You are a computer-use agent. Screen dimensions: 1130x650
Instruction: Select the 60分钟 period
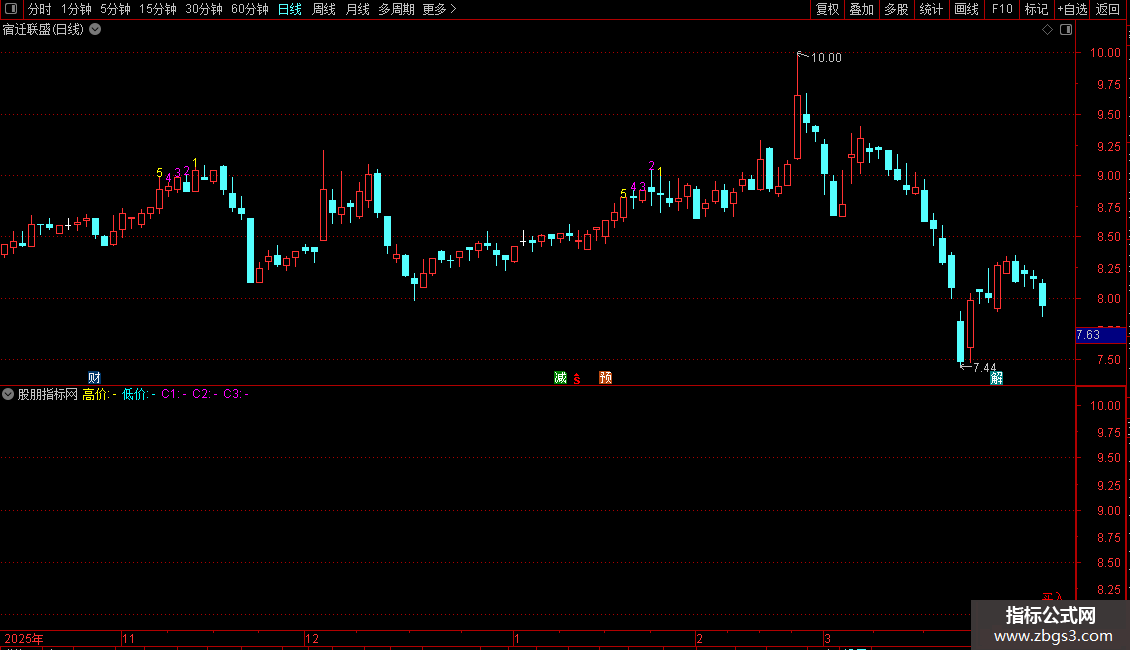pyautogui.click(x=250, y=9)
